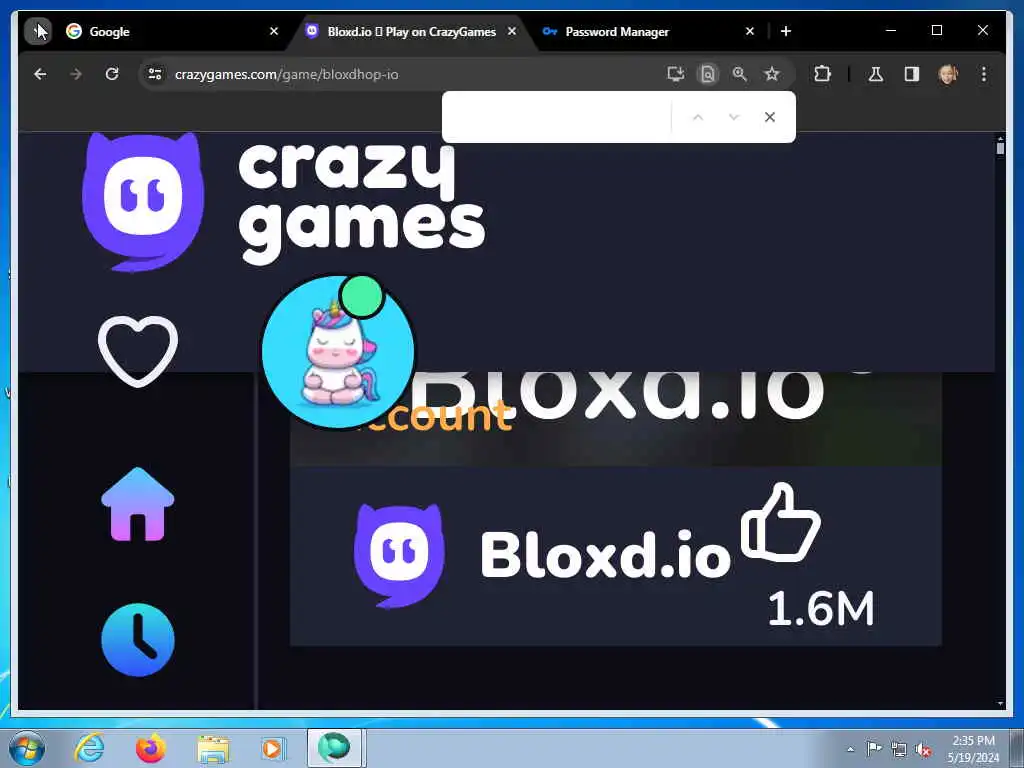This screenshot has width=1024, height=768.
Task: Close the find bar
Action: point(770,117)
